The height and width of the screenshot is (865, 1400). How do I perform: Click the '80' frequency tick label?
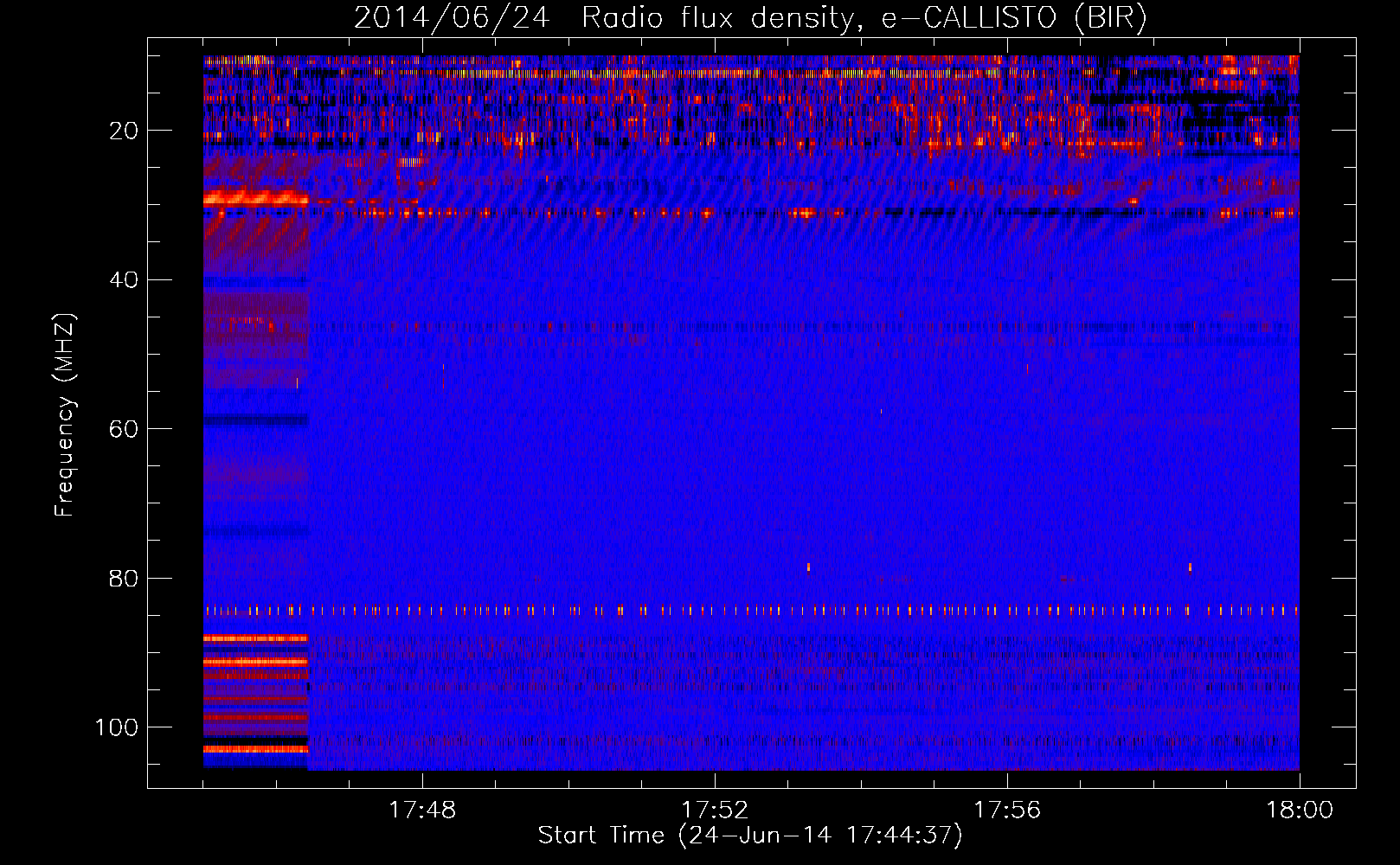[125, 578]
